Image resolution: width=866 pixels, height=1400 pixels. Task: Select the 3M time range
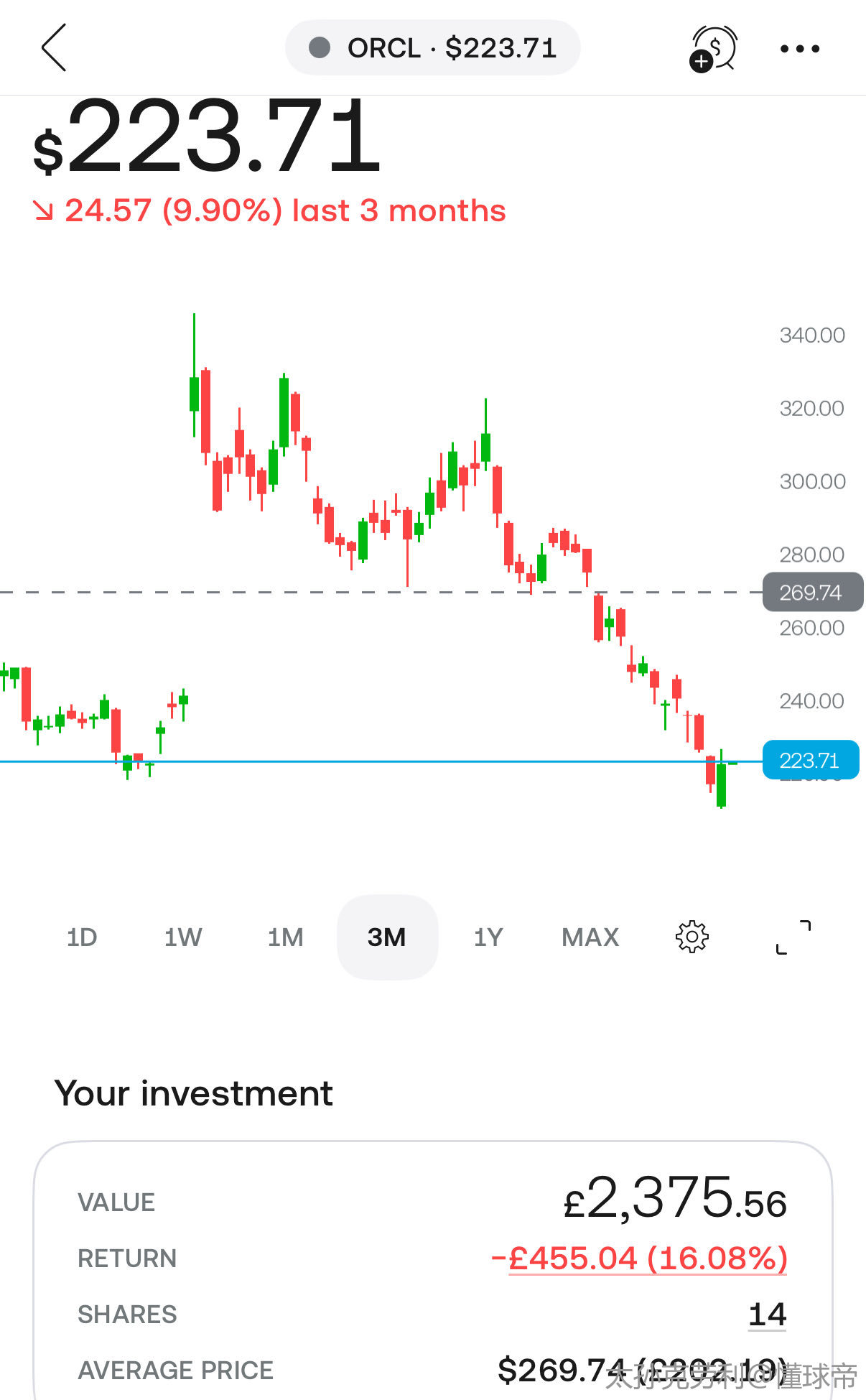coord(387,937)
